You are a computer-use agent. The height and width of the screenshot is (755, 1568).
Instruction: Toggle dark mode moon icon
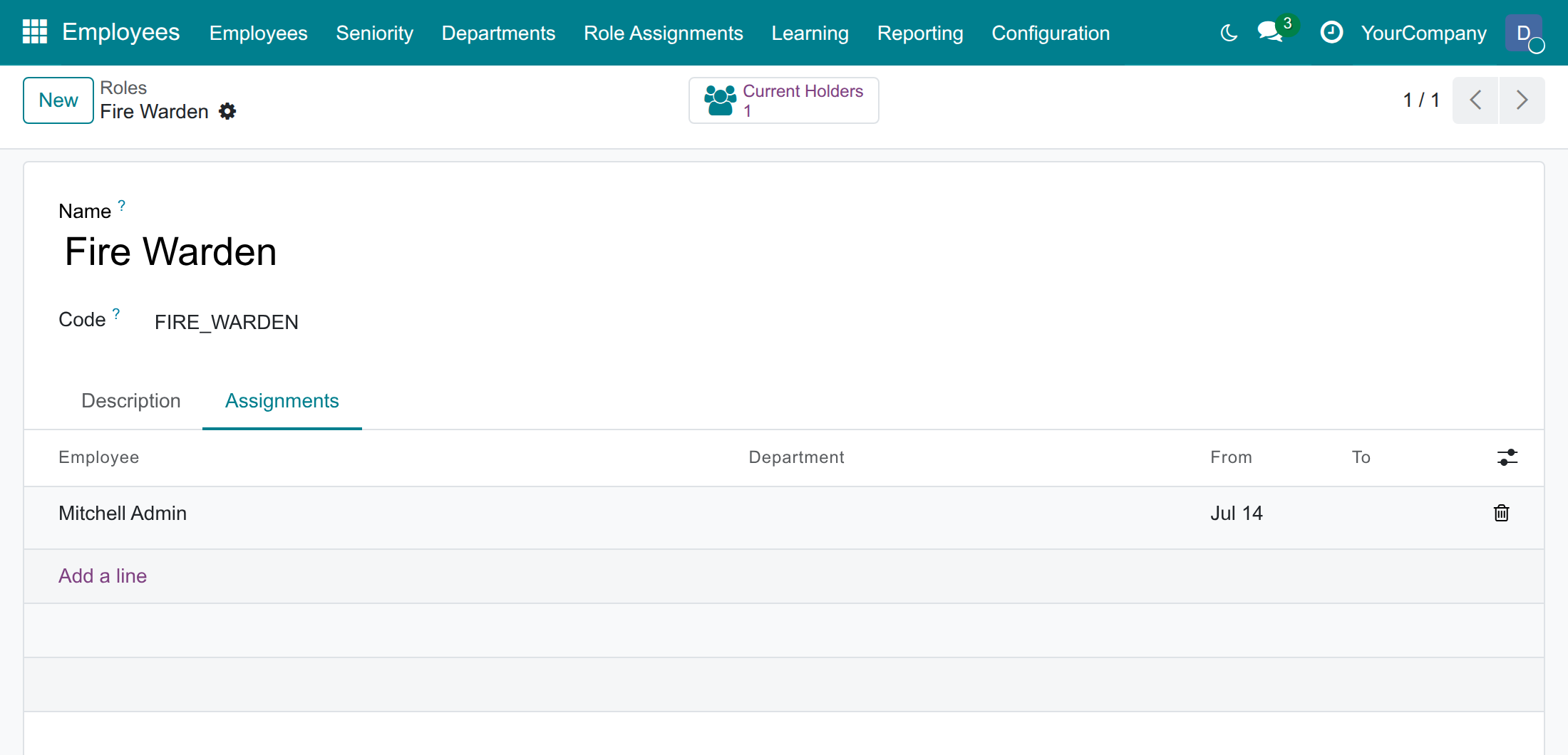[1229, 33]
